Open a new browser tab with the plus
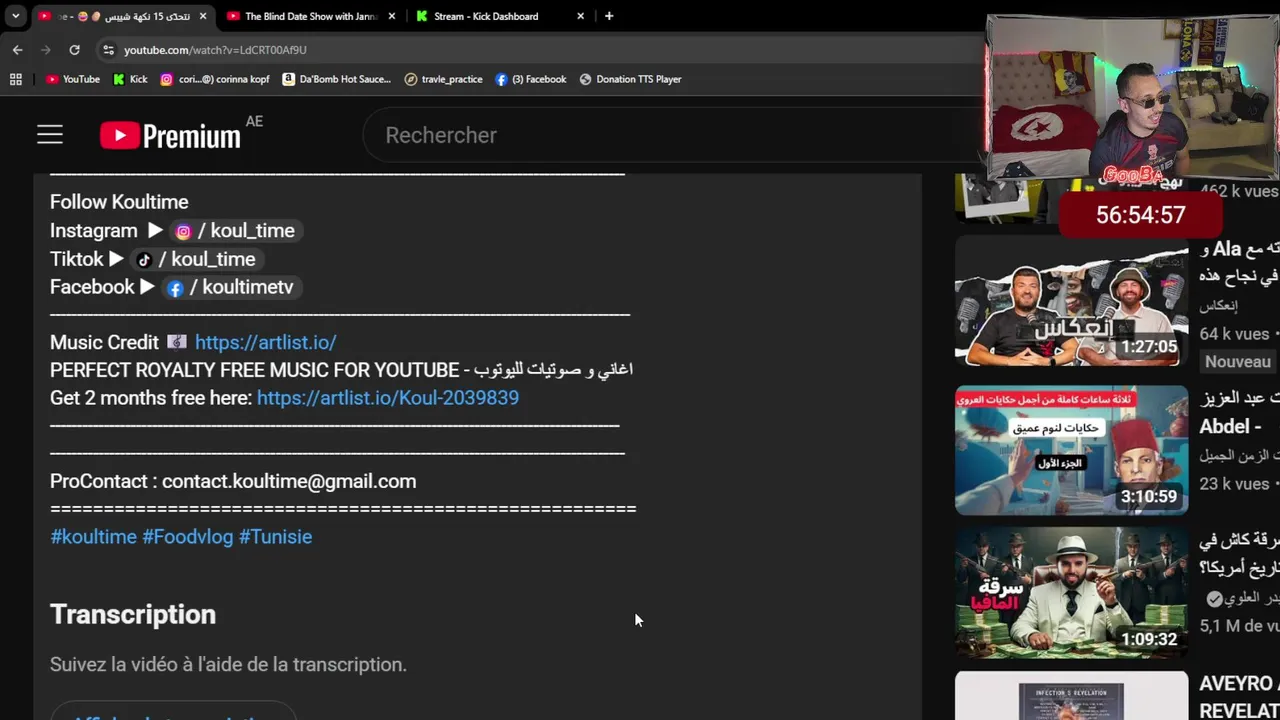This screenshot has width=1280, height=720. point(609,16)
